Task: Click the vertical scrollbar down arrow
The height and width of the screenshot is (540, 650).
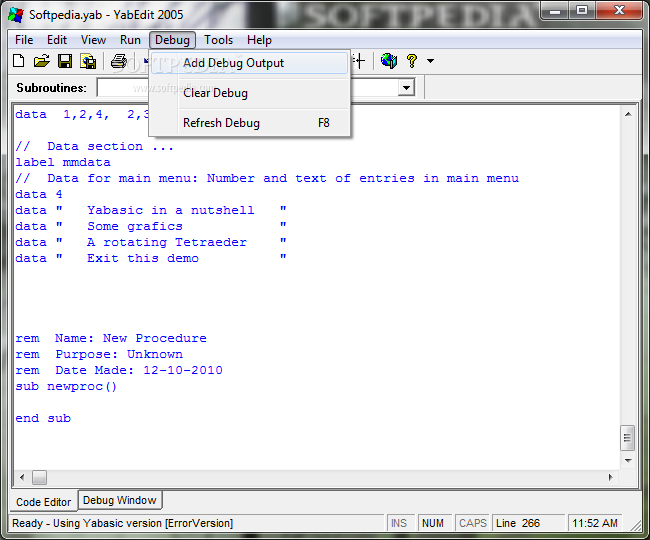Action: coord(628,460)
